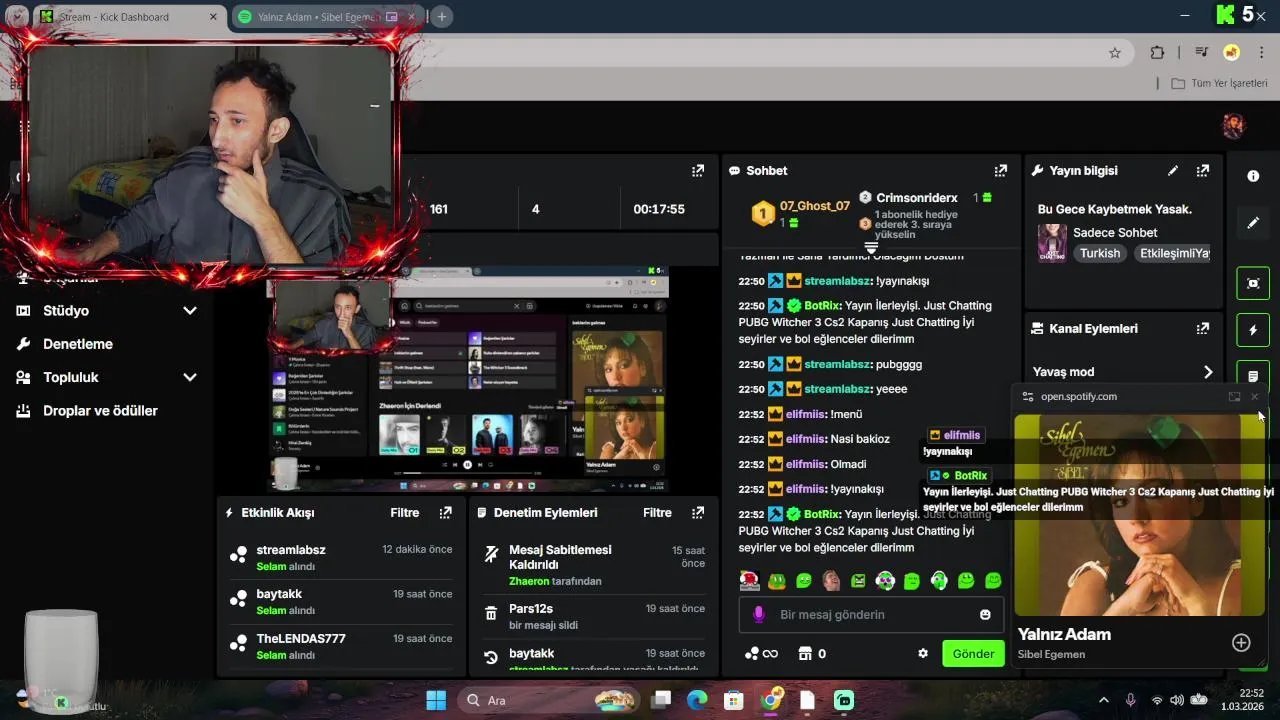
Task: Click the Tüm Yer İşaretleri bookmarks folder
Action: click(x=1219, y=83)
